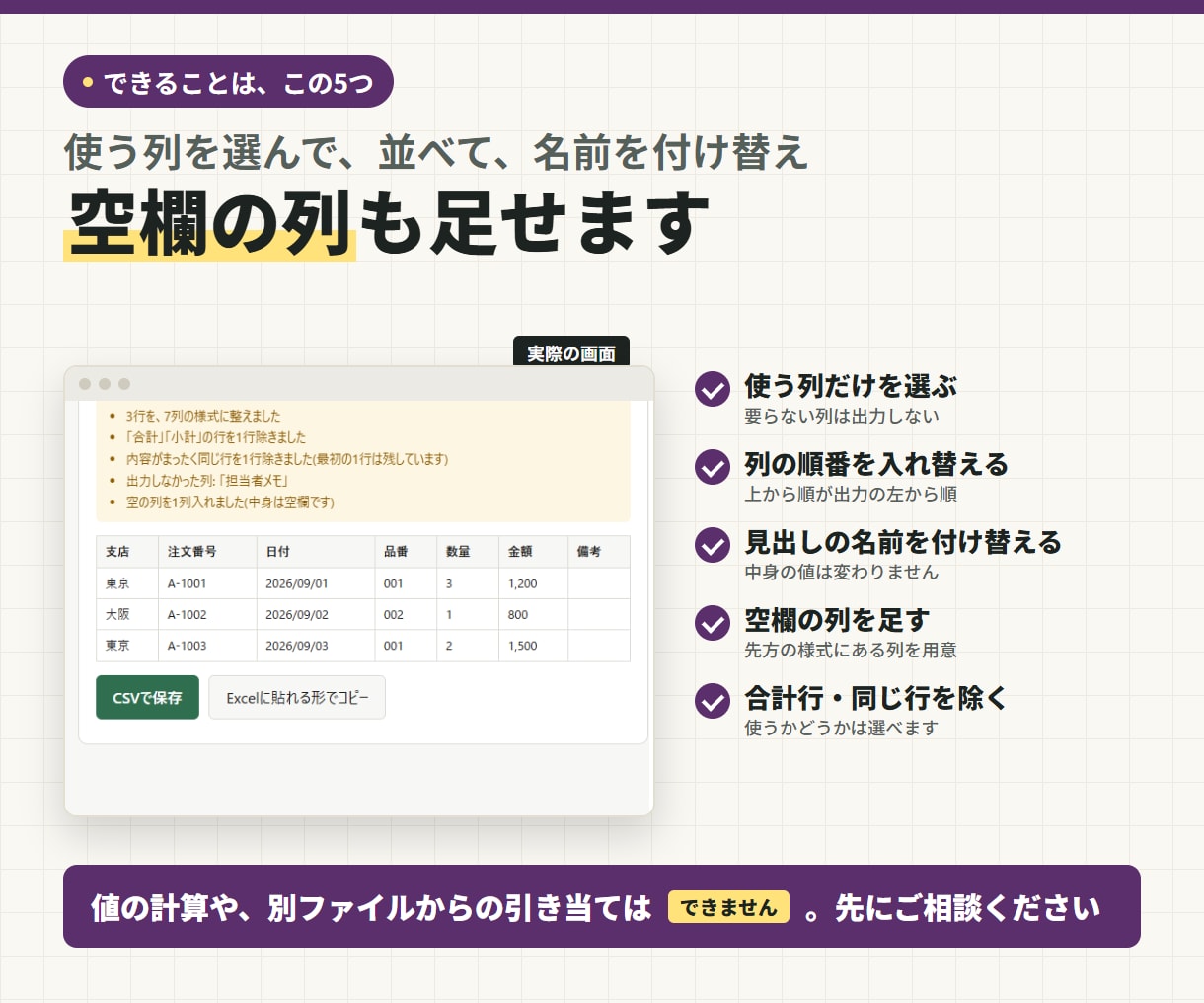Click the 東京 cell in the A-1003 row

pyautogui.click(x=127, y=646)
